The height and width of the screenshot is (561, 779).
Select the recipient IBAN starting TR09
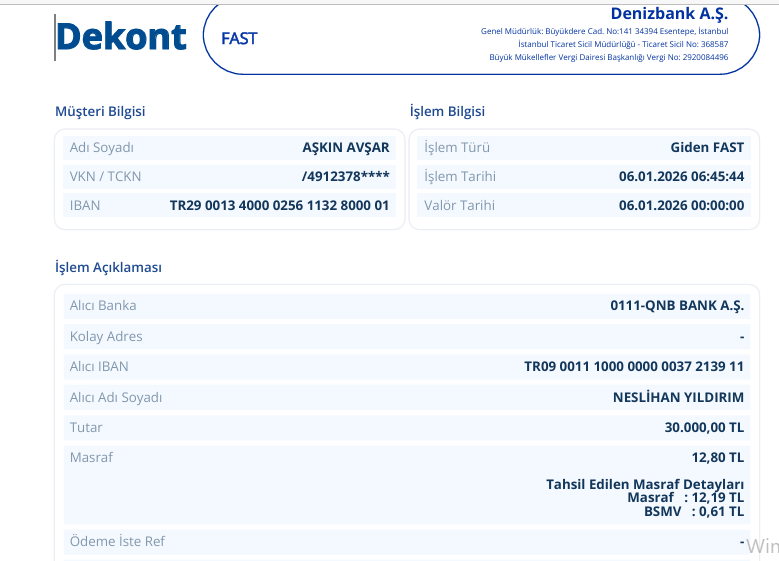pyautogui.click(x=634, y=367)
